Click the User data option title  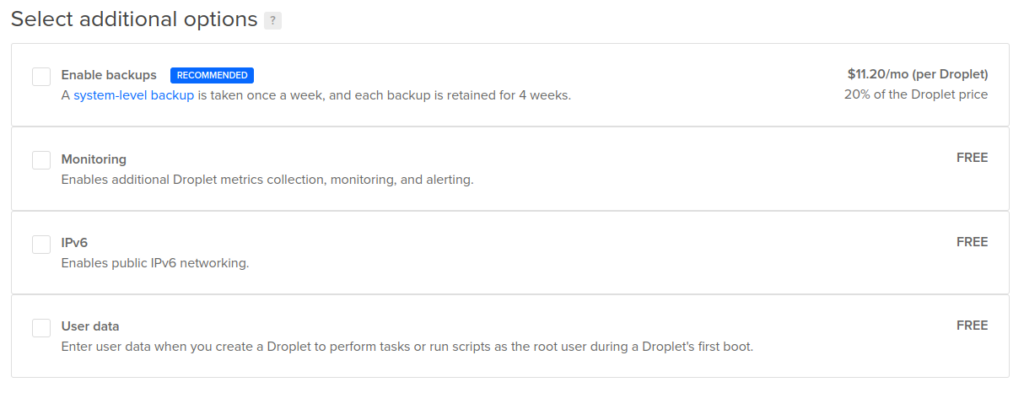pos(90,326)
